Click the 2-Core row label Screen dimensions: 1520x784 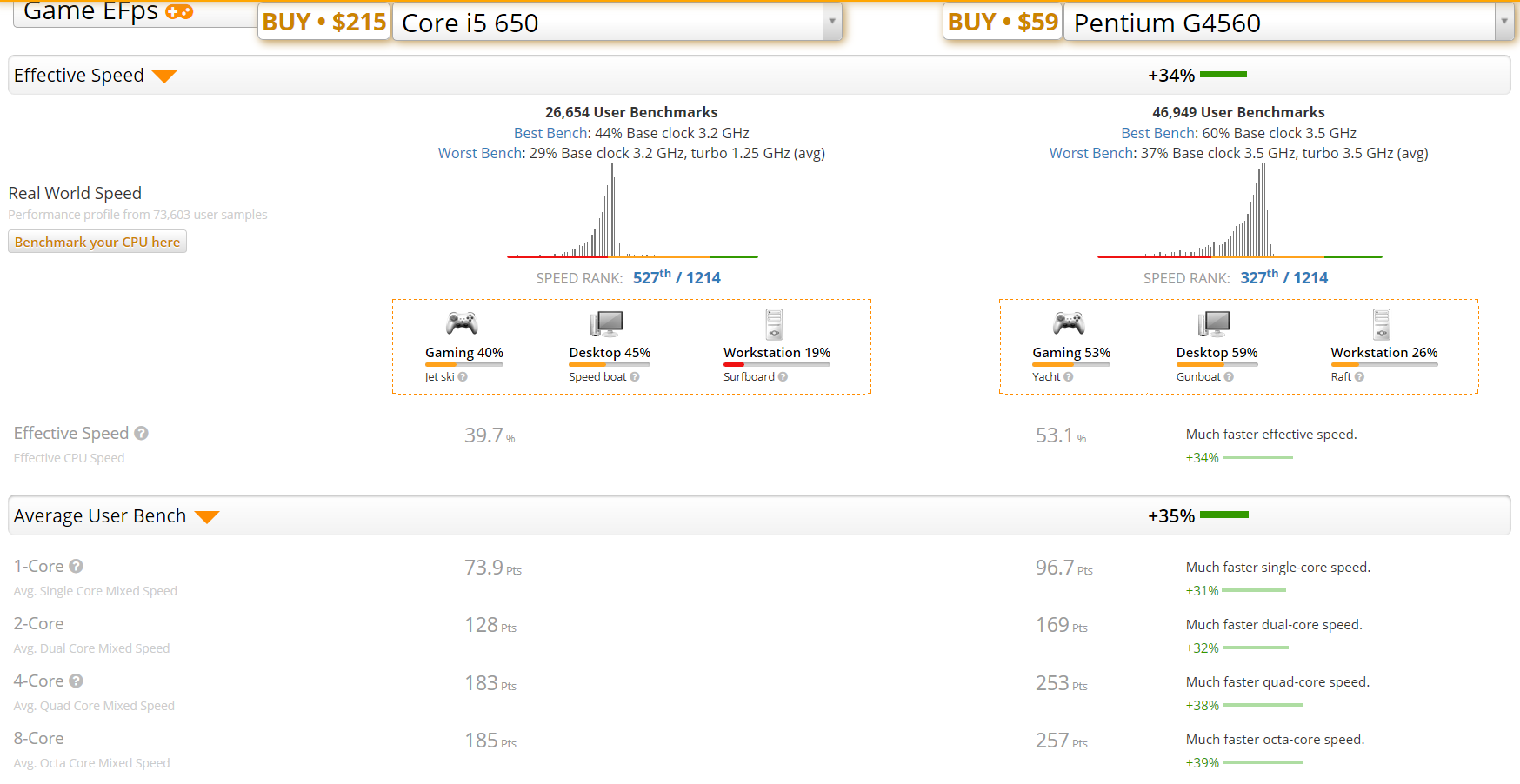[39, 623]
